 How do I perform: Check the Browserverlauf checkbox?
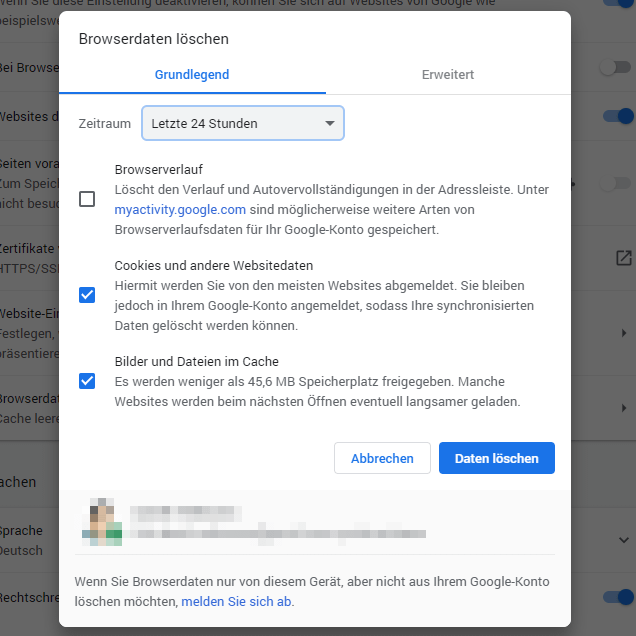[87, 199]
